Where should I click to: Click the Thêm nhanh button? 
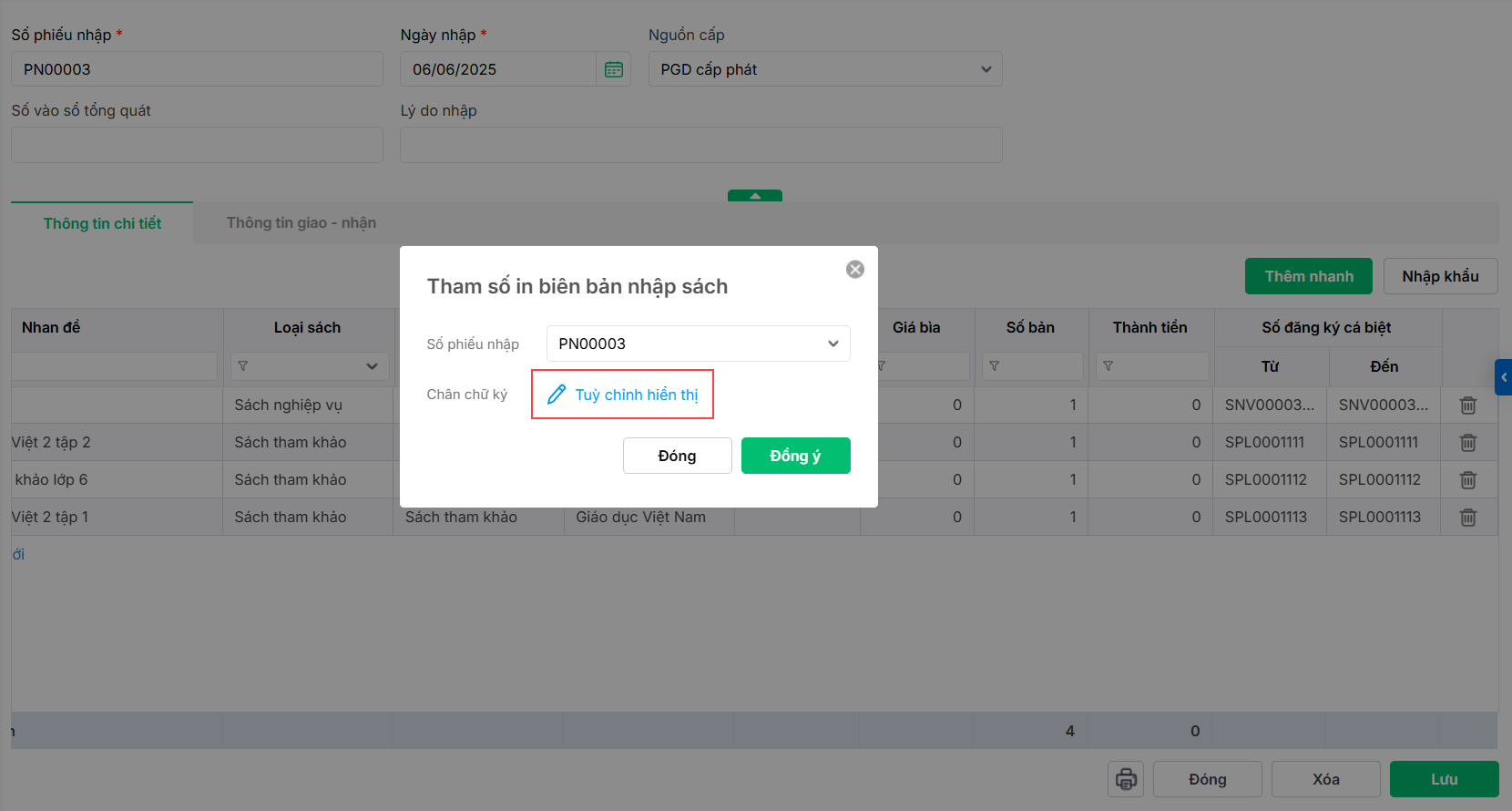tap(1308, 276)
